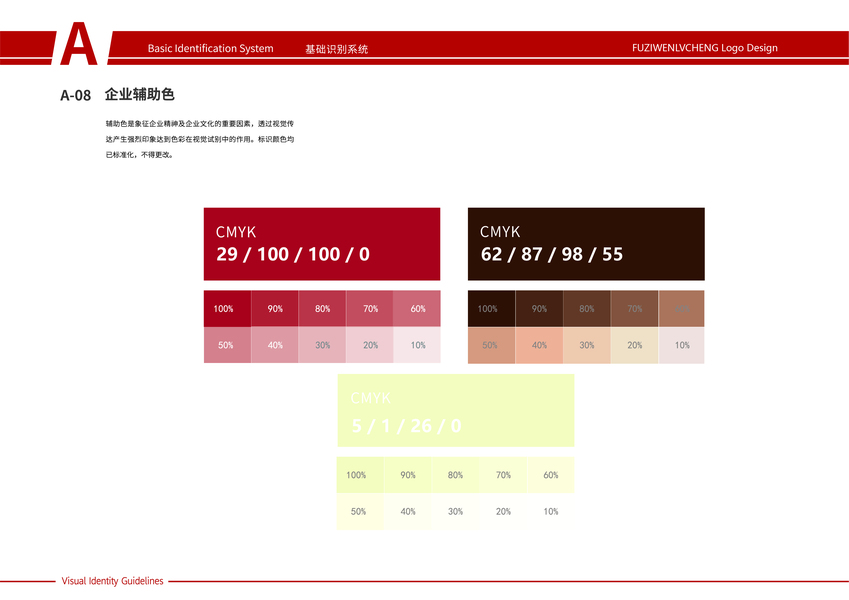Select the yellow-green 90% tint swatch
This screenshot has height=600, width=849.
(x=408, y=475)
